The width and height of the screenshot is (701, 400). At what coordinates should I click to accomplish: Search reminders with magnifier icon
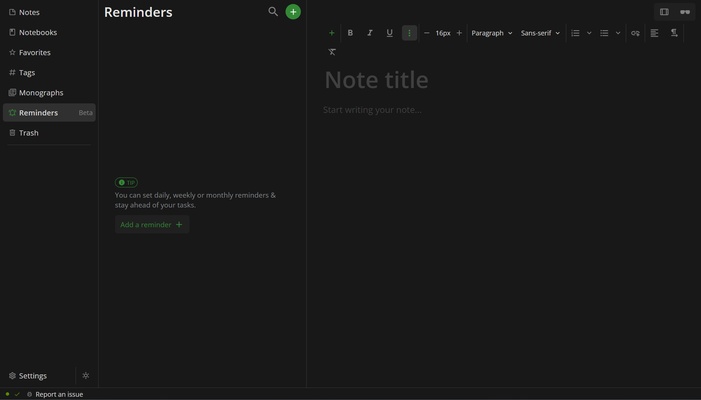273,12
